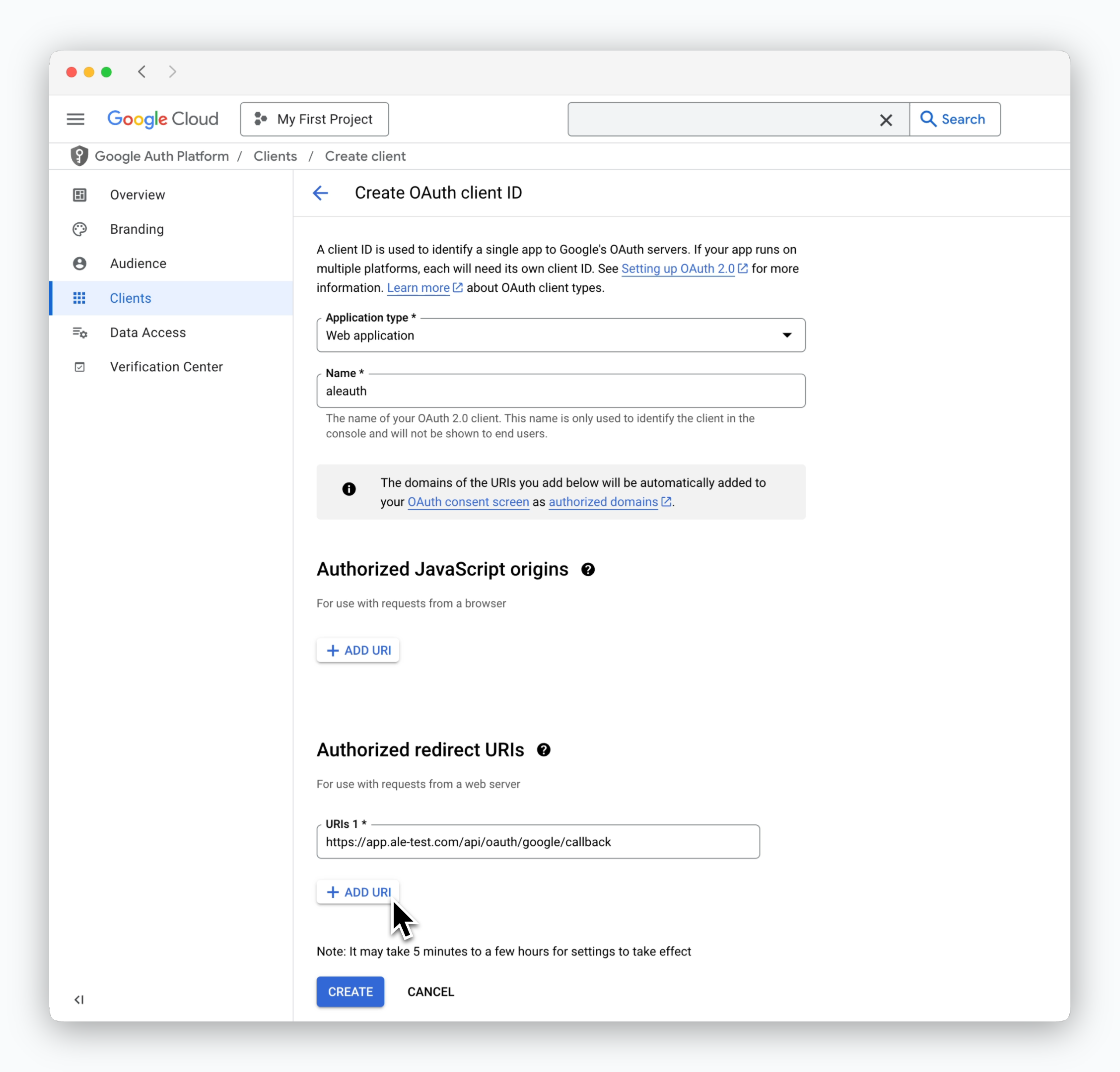Click the Google Cloud logo
This screenshot has width=1120, height=1072.
[x=163, y=119]
